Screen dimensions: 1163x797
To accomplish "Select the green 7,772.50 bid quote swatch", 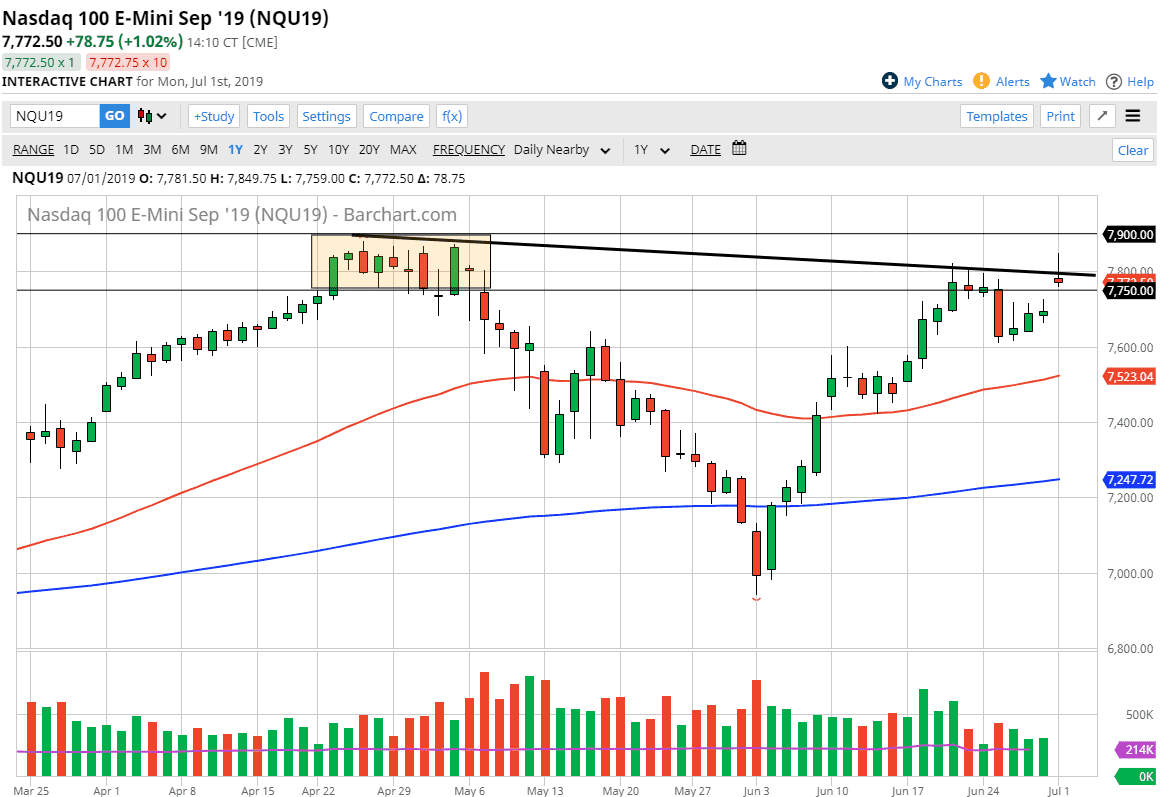I will click(38, 62).
